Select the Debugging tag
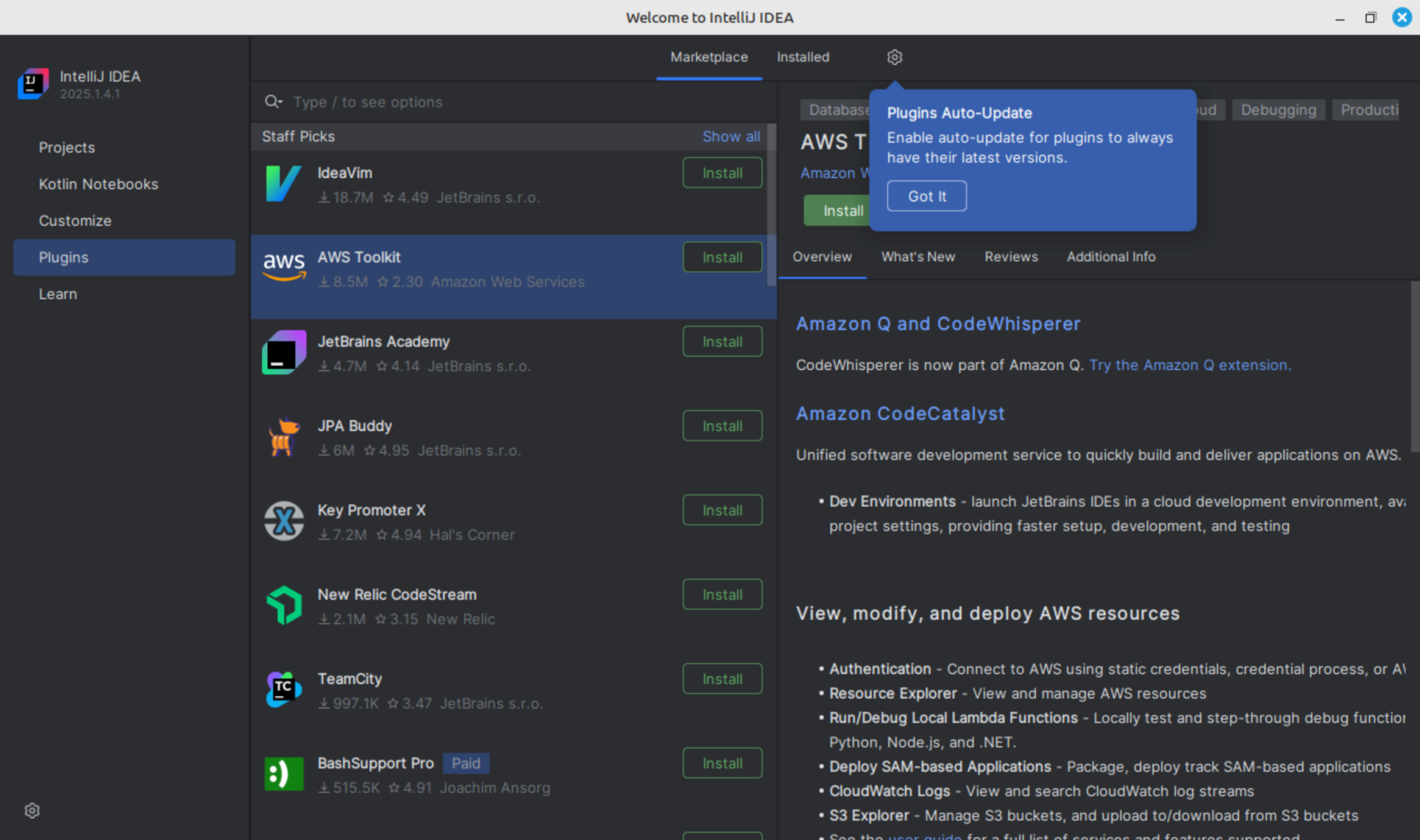Image resolution: width=1420 pixels, height=840 pixels. coord(1278,109)
